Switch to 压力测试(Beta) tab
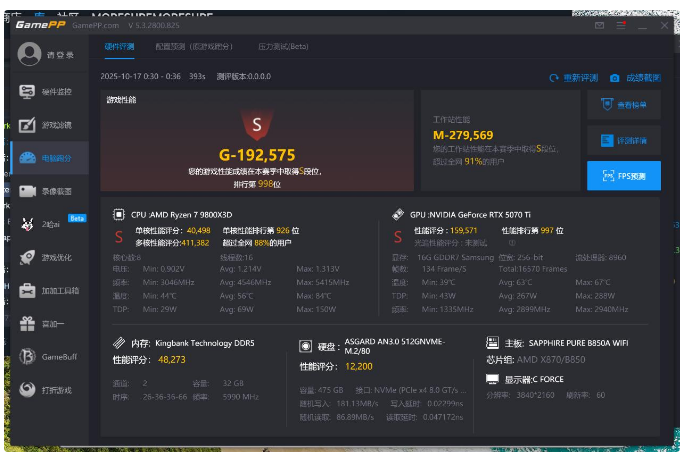The image size is (688, 460). pyautogui.click(x=283, y=46)
